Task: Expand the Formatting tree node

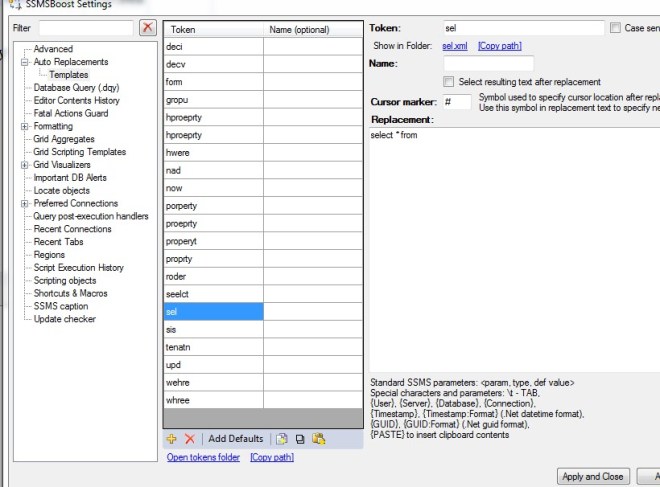Action: [24, 127]
